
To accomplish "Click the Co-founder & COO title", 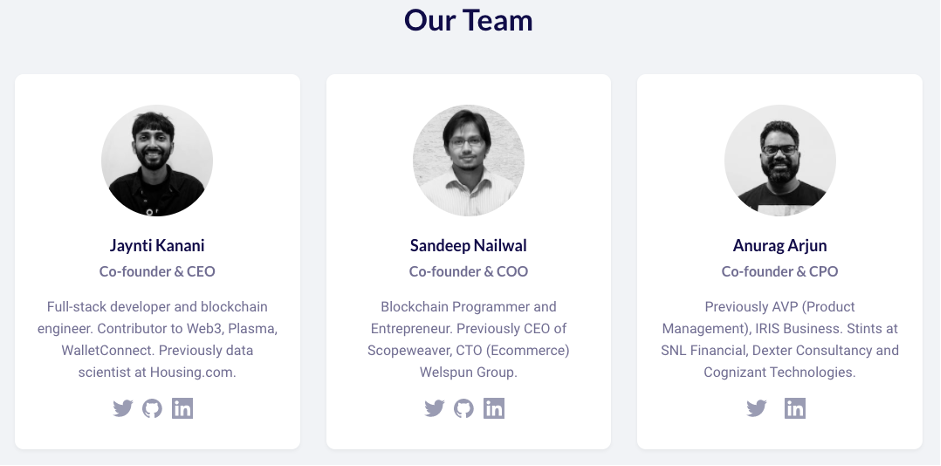I will click(x=469, y=272).
